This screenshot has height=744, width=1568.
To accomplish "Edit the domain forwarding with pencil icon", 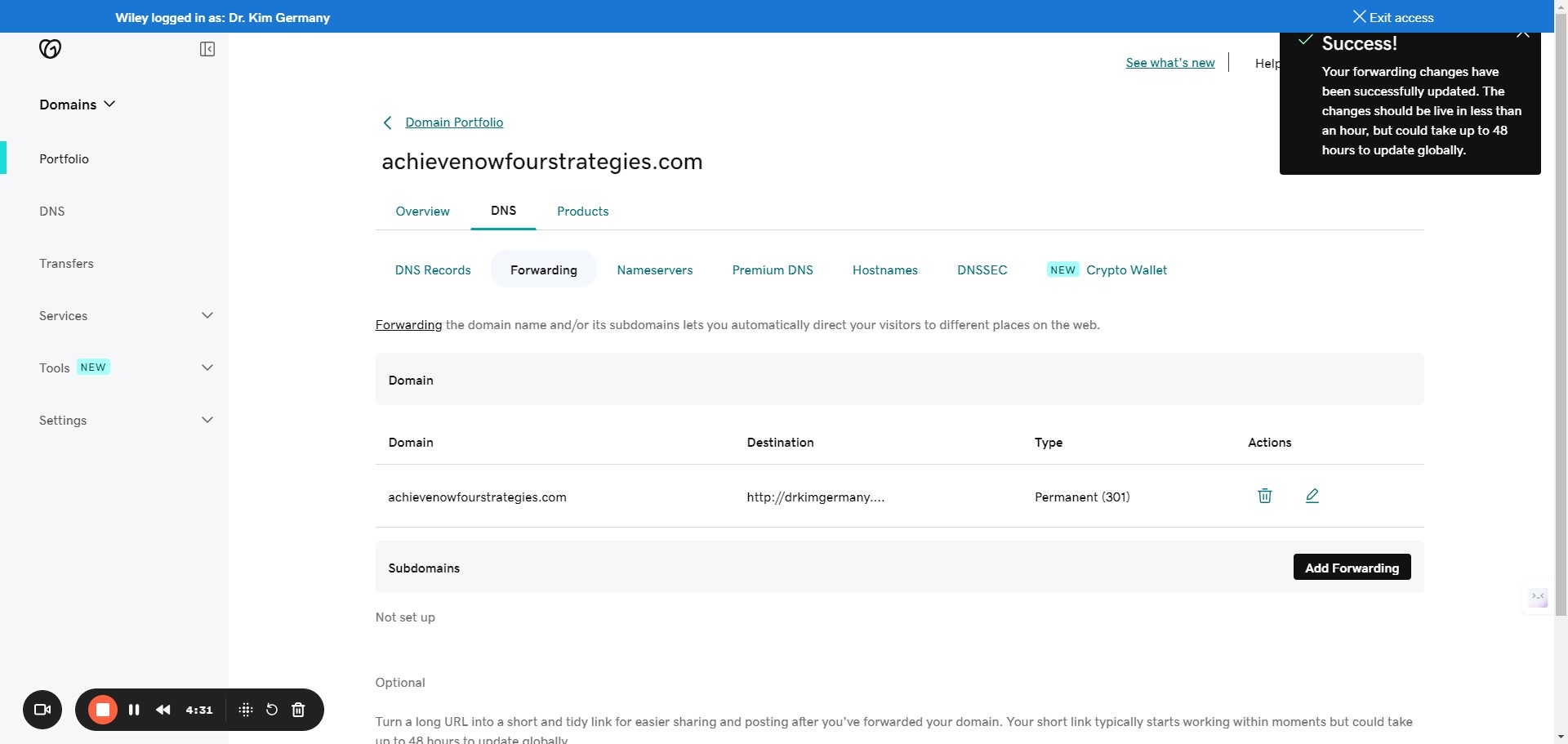I will point(1312,496).
